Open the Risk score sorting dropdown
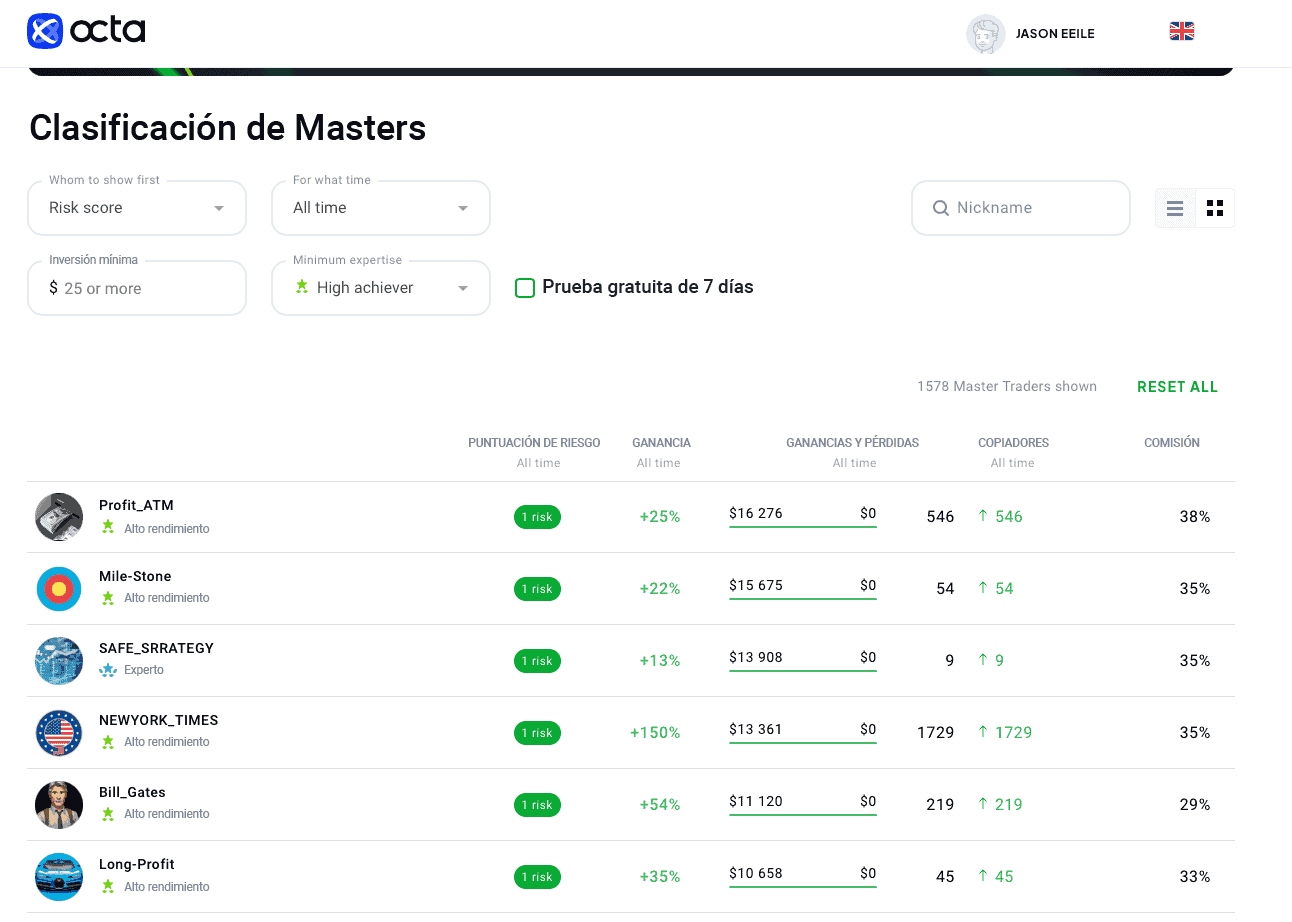Screen dimensions: 1292x922 (137, 208)
